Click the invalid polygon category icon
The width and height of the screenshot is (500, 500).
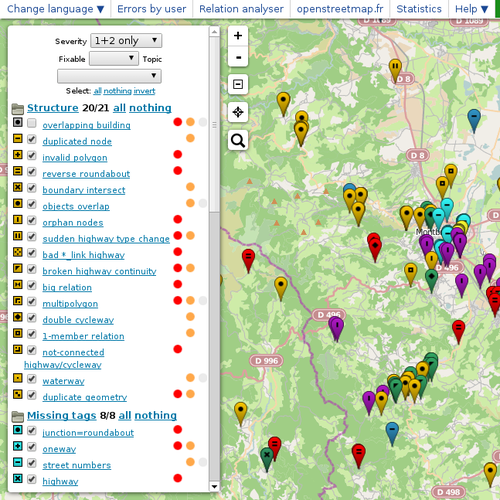coord(18,155)
